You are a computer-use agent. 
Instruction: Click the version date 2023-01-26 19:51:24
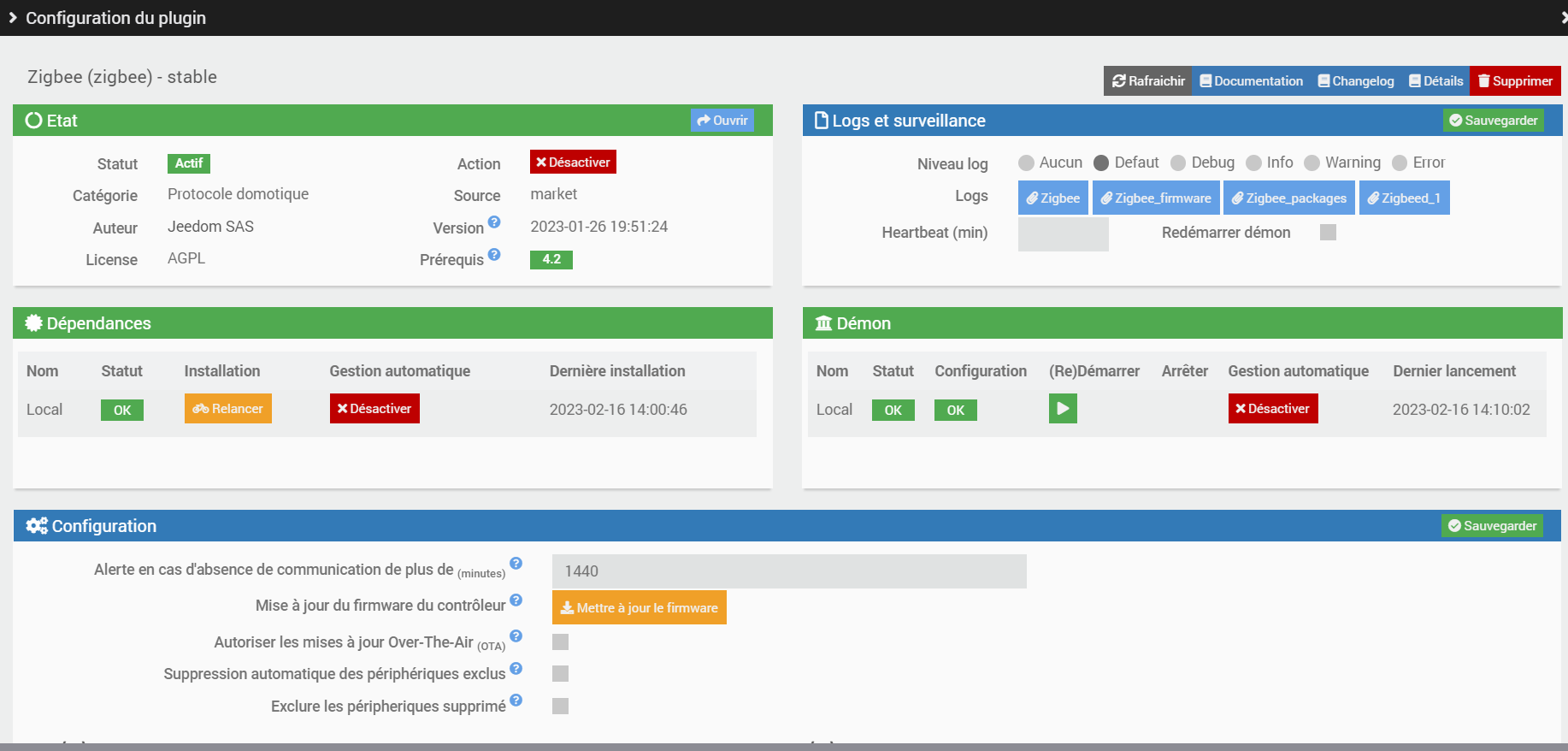pos(599,227)
